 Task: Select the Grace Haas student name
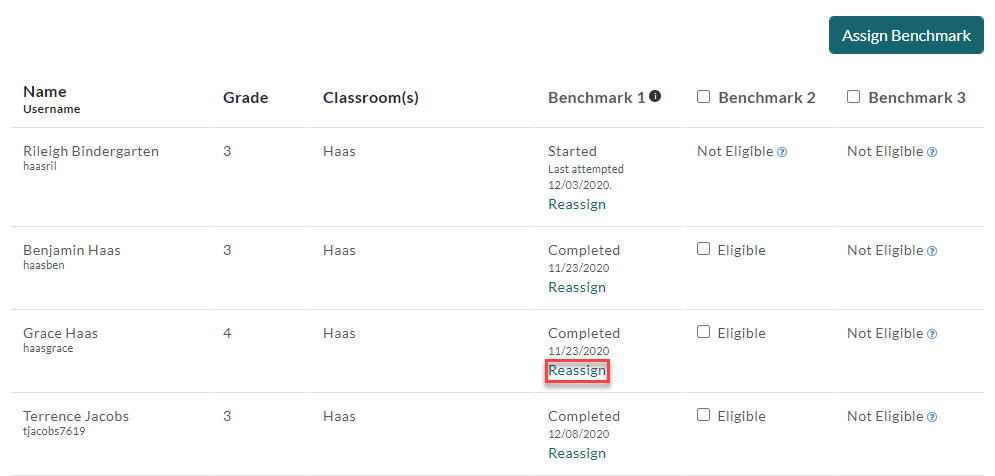coord(60,333)
